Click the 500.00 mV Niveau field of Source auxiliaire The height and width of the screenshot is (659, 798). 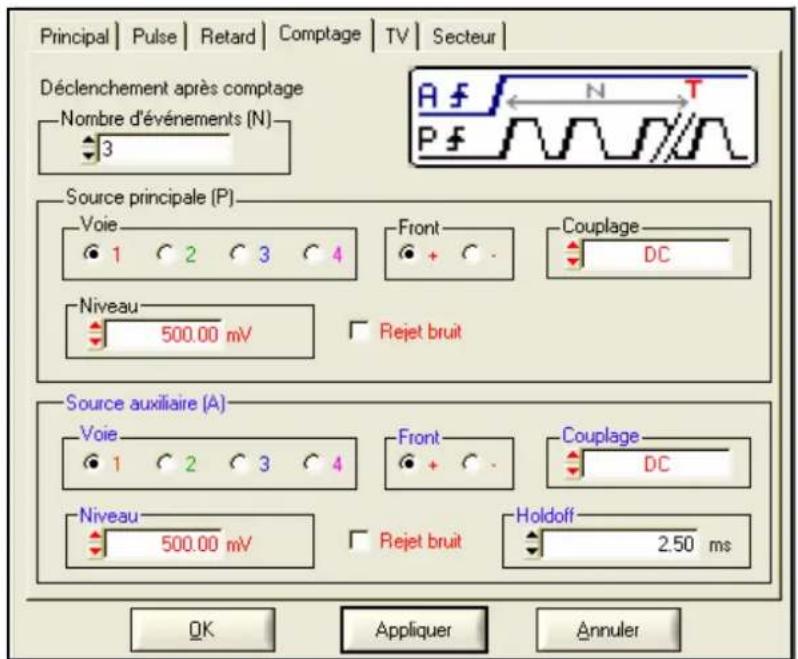pos(163,544)
